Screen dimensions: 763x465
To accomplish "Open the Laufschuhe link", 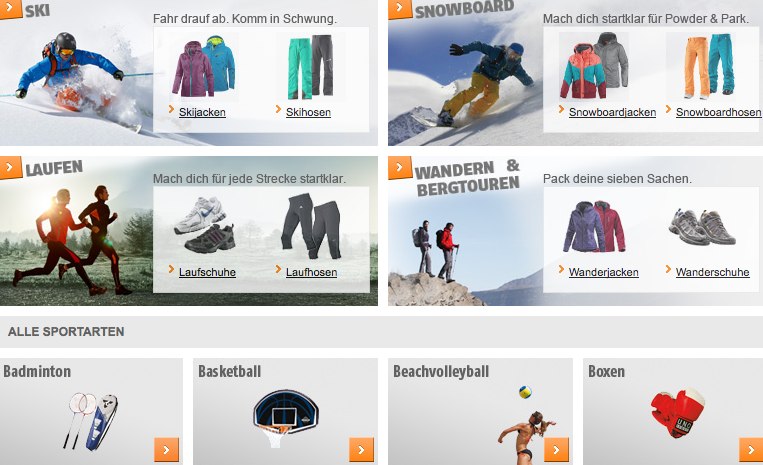I will click(x=207, y=272).
